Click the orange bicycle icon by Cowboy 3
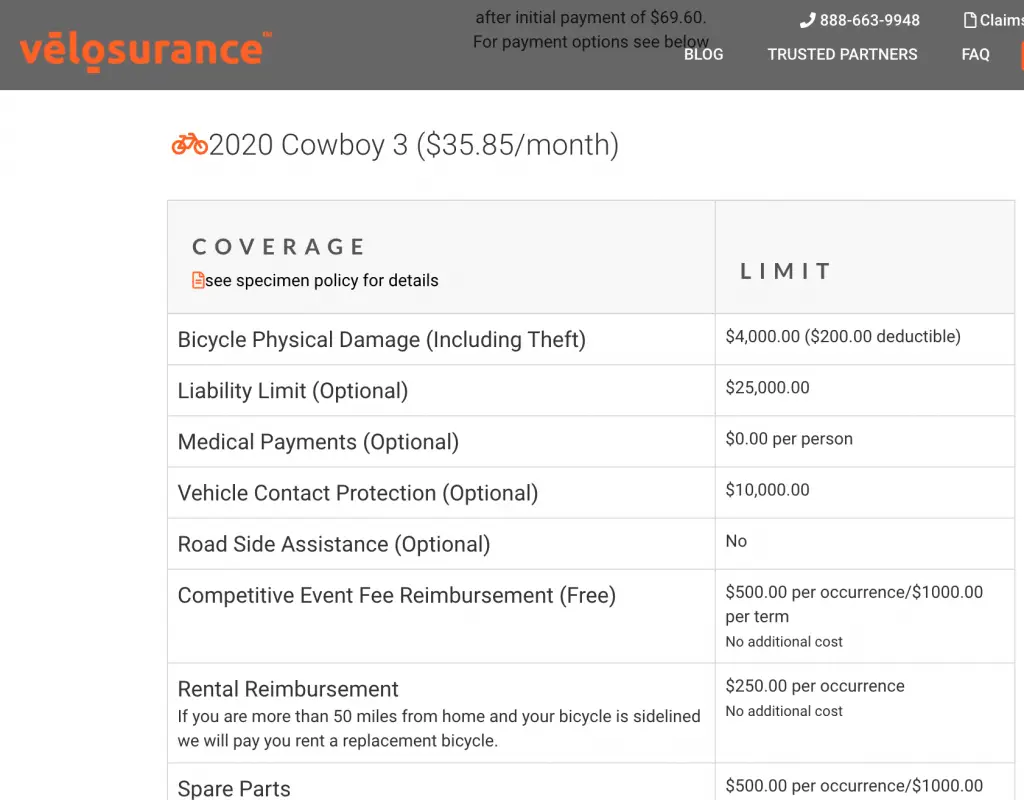This screenshot has height=800, width=1024. coord(189,144)
